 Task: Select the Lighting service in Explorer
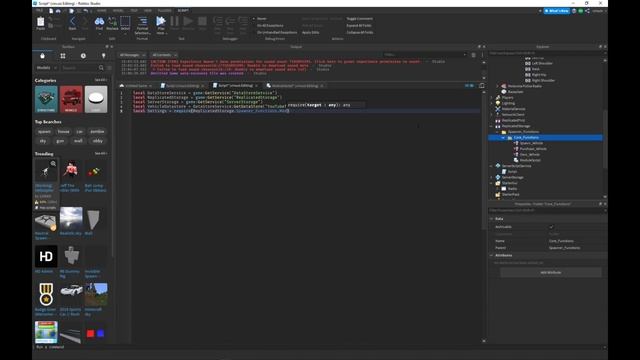click(508, 103)
